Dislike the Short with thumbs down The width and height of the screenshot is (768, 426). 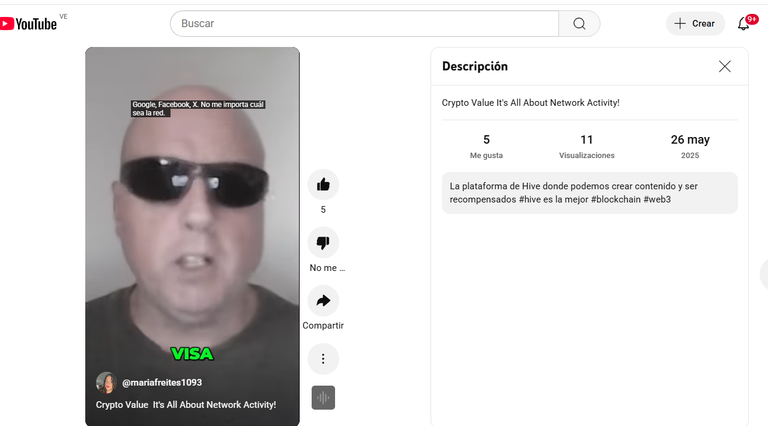coord(323,242)
